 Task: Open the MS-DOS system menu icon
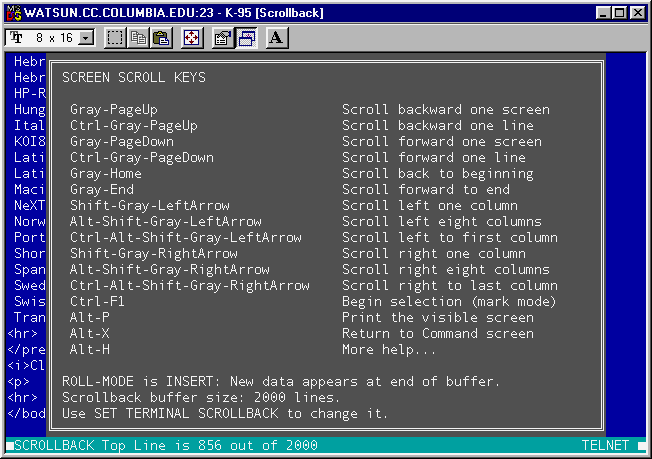click(14, 13)
